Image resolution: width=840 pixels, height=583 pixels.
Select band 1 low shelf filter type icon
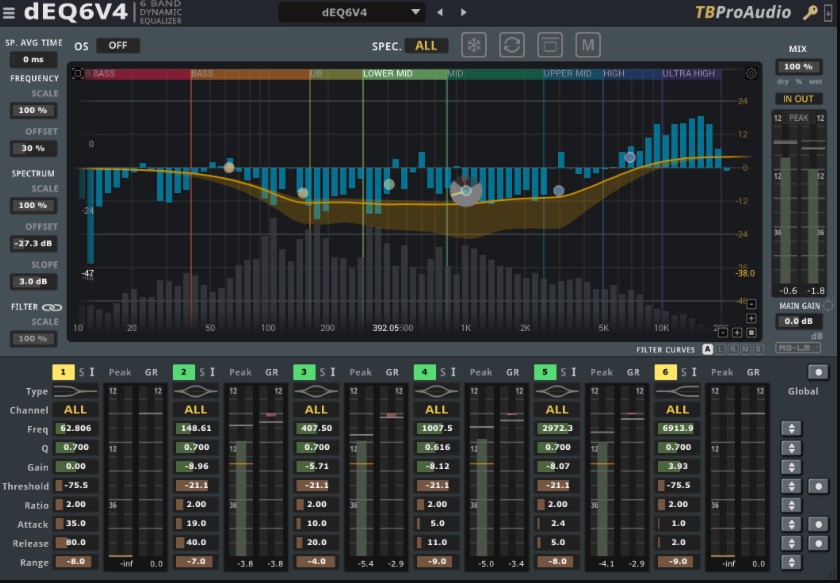(75, 391)
